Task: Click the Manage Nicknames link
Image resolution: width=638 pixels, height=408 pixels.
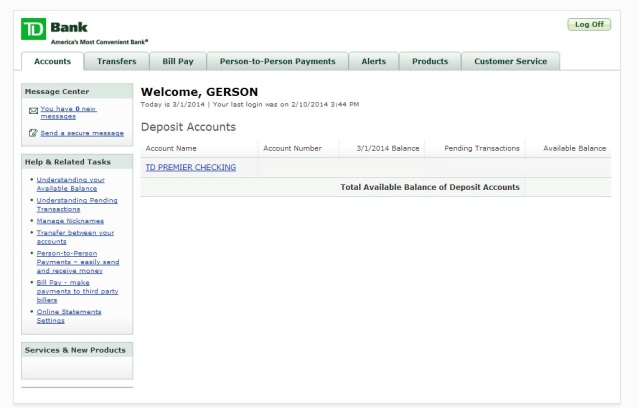Action: [x=70, y=221]
